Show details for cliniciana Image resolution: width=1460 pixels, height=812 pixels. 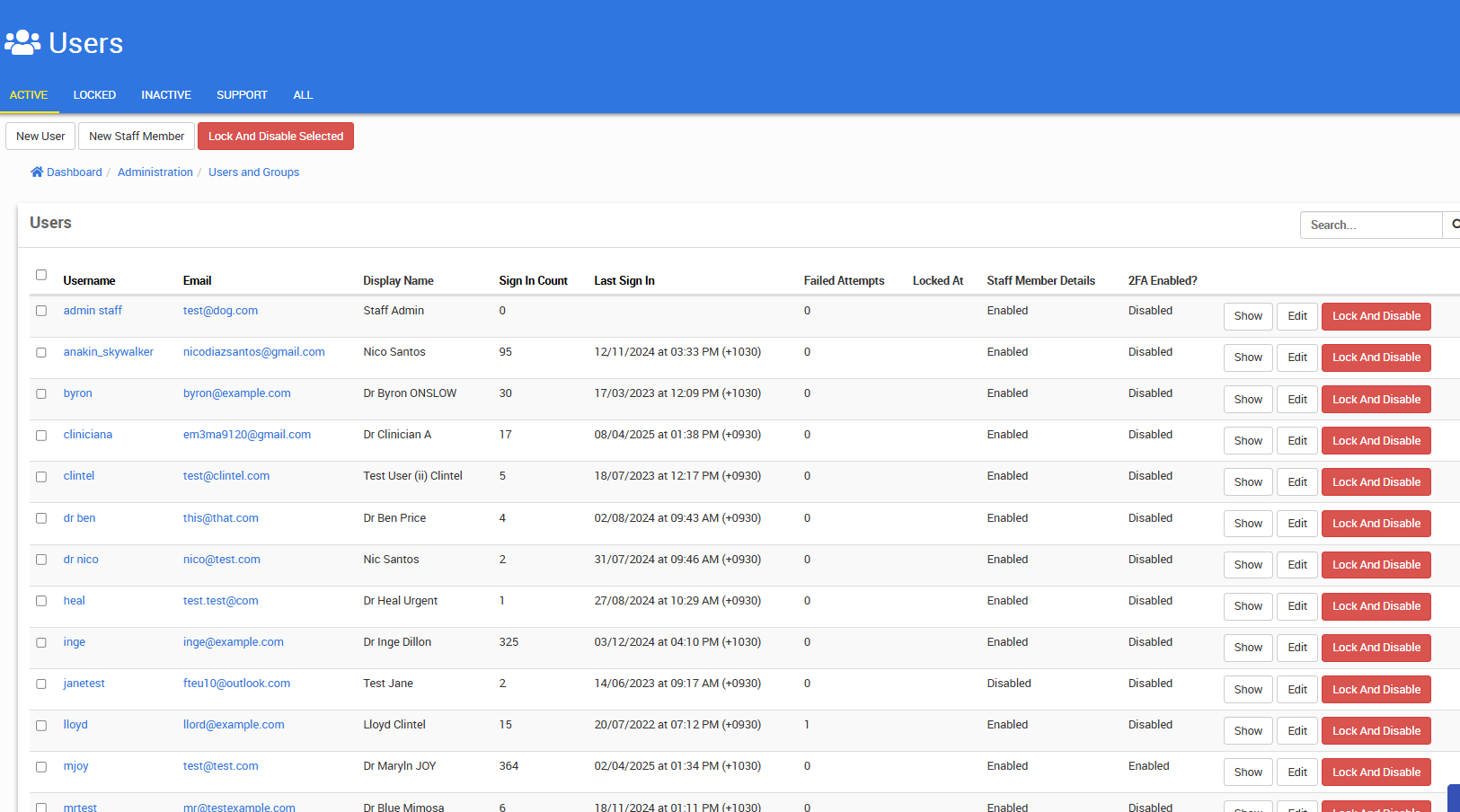[1248, 441]
